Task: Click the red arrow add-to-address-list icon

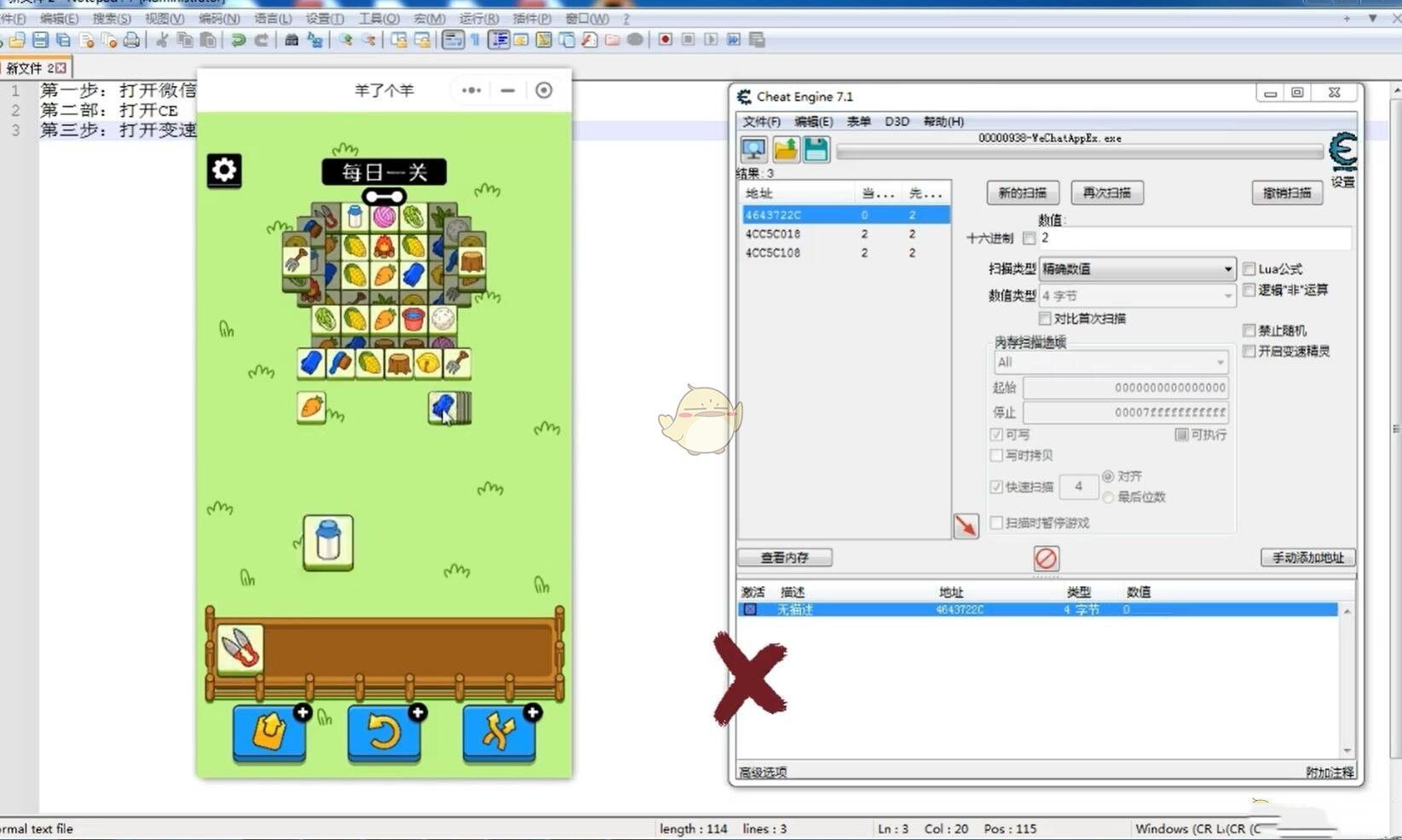Action: pos(966,526)
